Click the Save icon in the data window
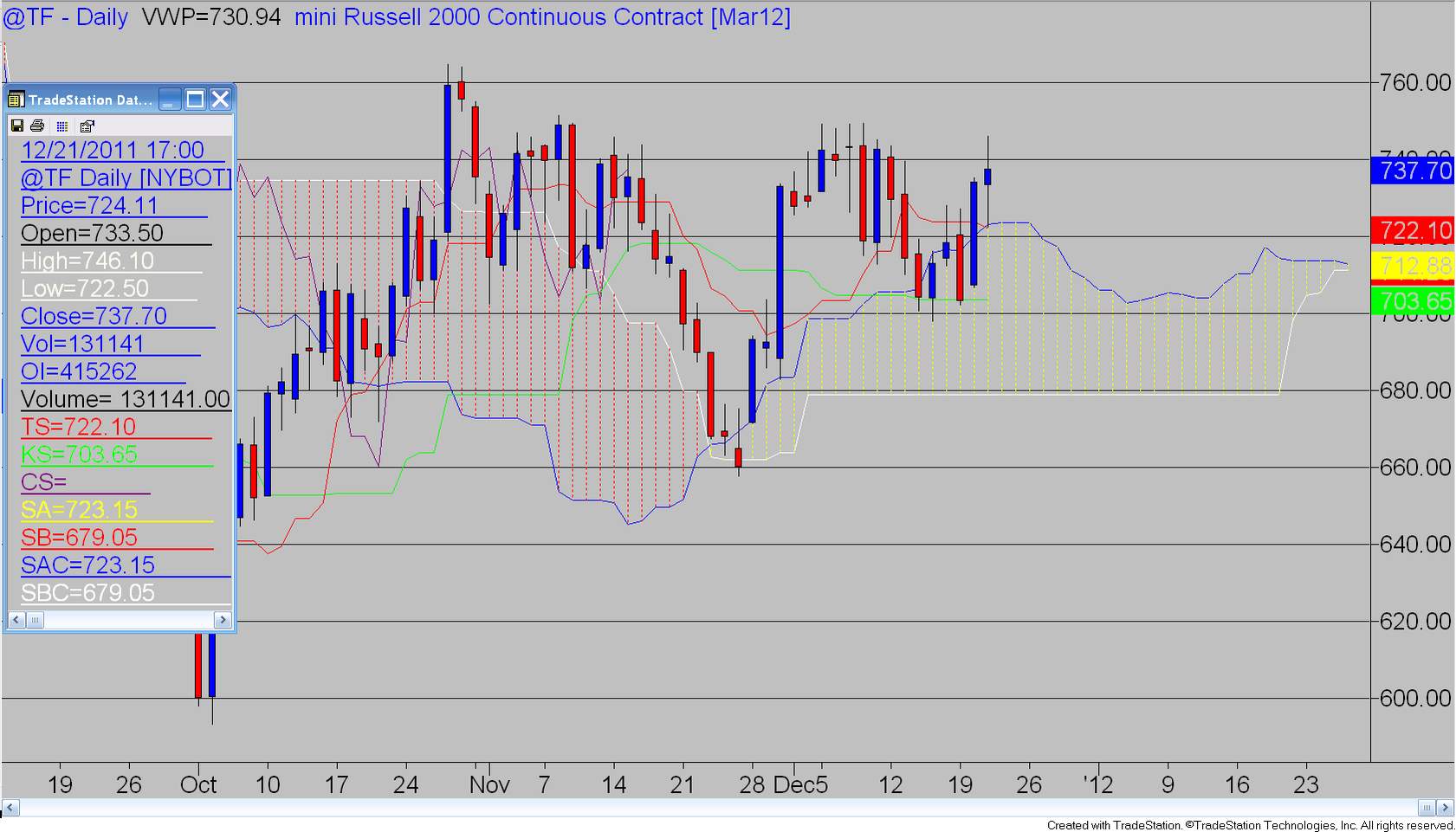 pyautogui.click(x=16, y=126)
